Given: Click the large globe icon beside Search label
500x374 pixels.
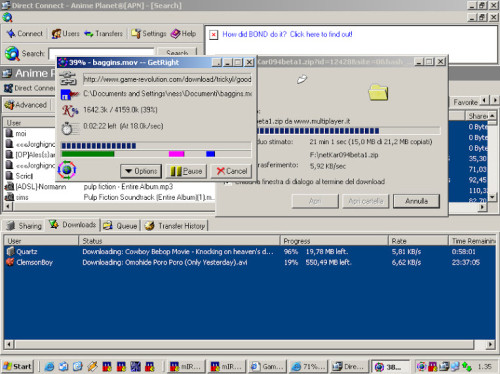Looking at the screenshot, I should [12, 53].
